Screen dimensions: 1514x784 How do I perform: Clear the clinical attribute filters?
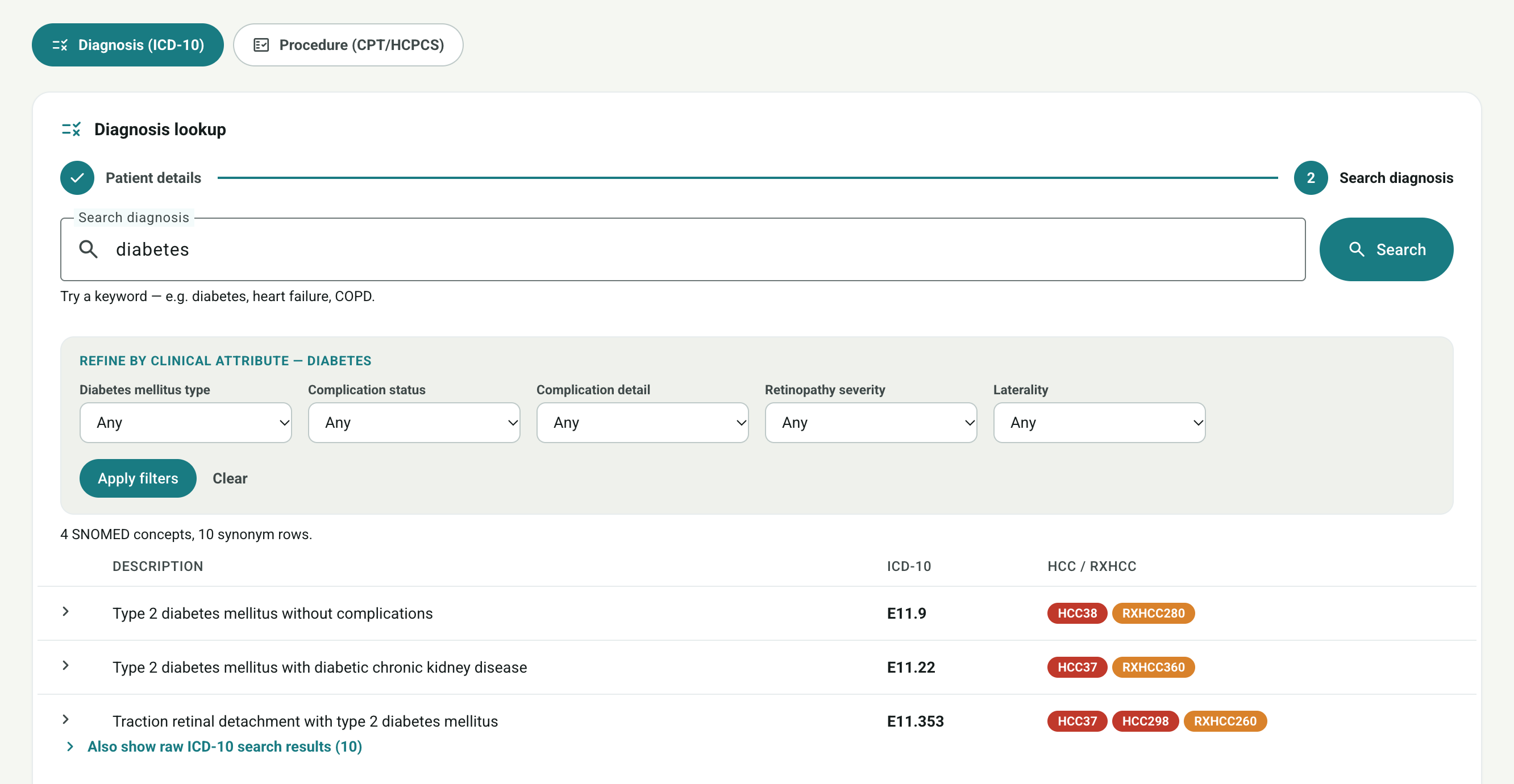tap(230, 478)
